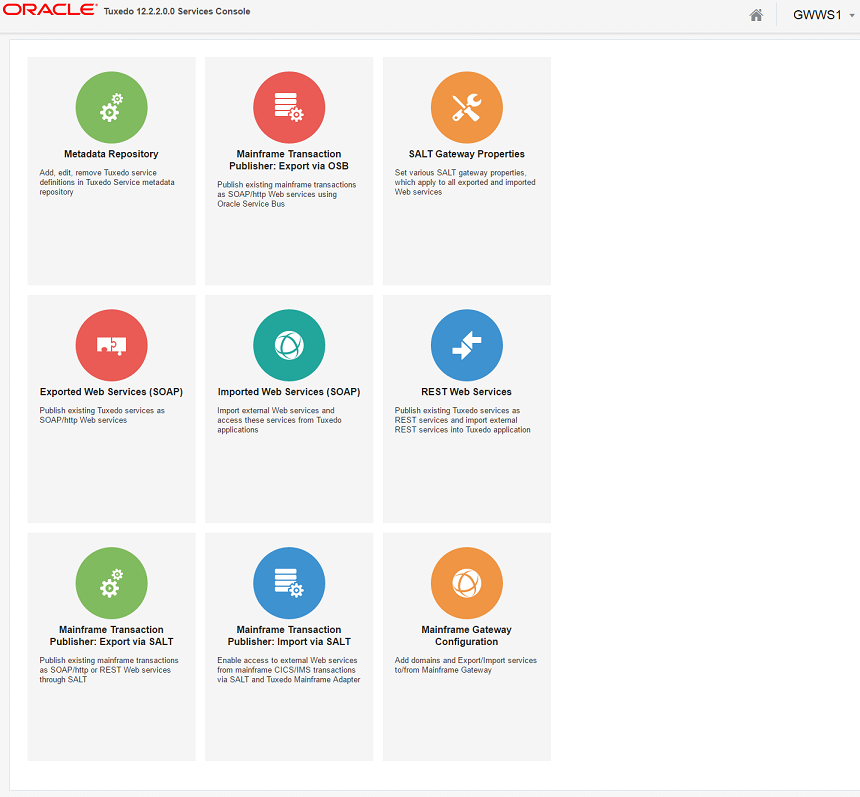The height and width of the screenshot is (797, 860).
Task: Select Mainframe Transaction Publisher: Export via OSB title
Action: tap(289, 160)
